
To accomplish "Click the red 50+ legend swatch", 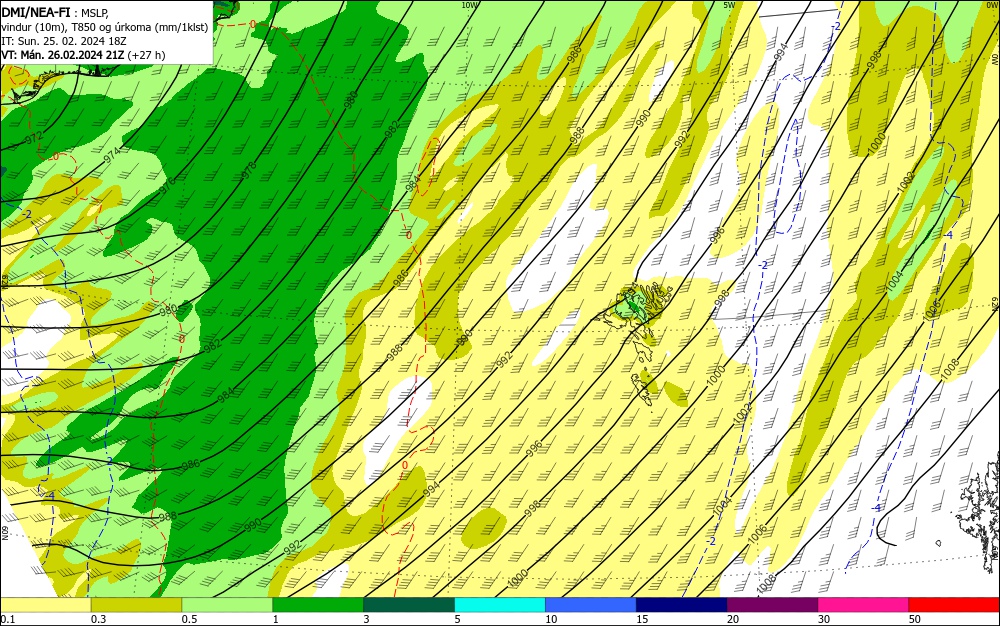I will click(x=954, y=606).
